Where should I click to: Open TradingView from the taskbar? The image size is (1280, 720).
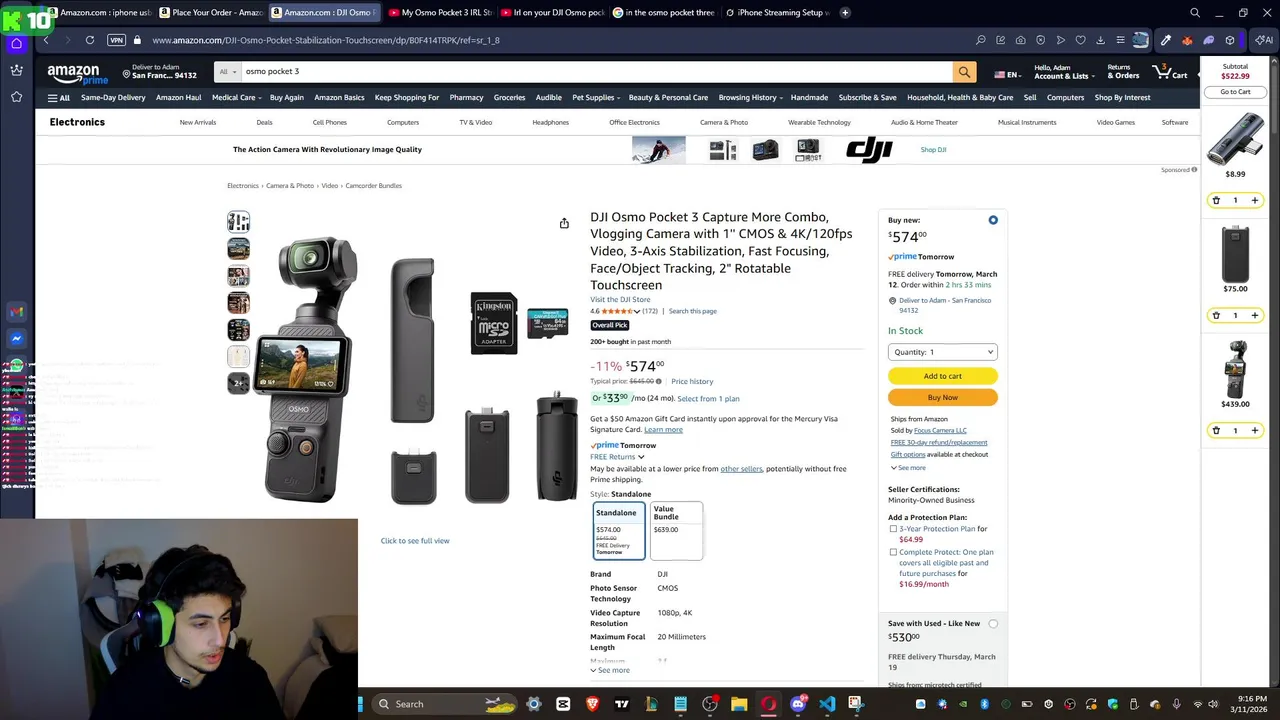622,704
